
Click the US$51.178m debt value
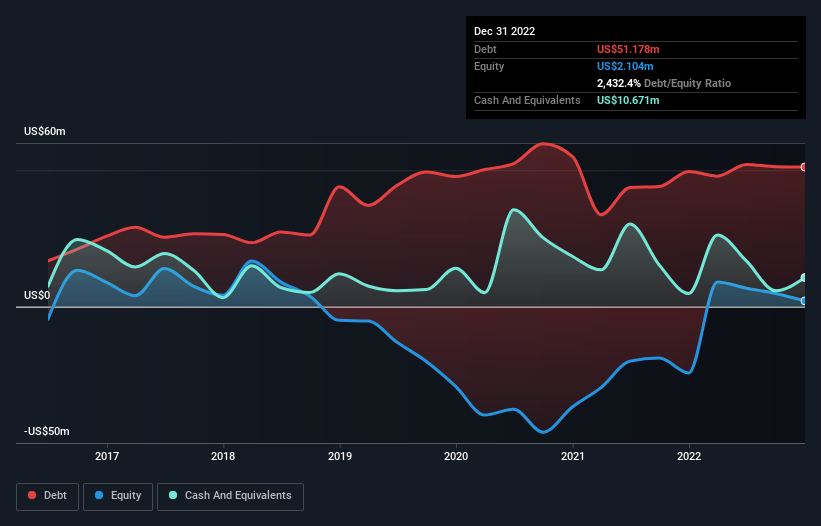click(628, 49)
